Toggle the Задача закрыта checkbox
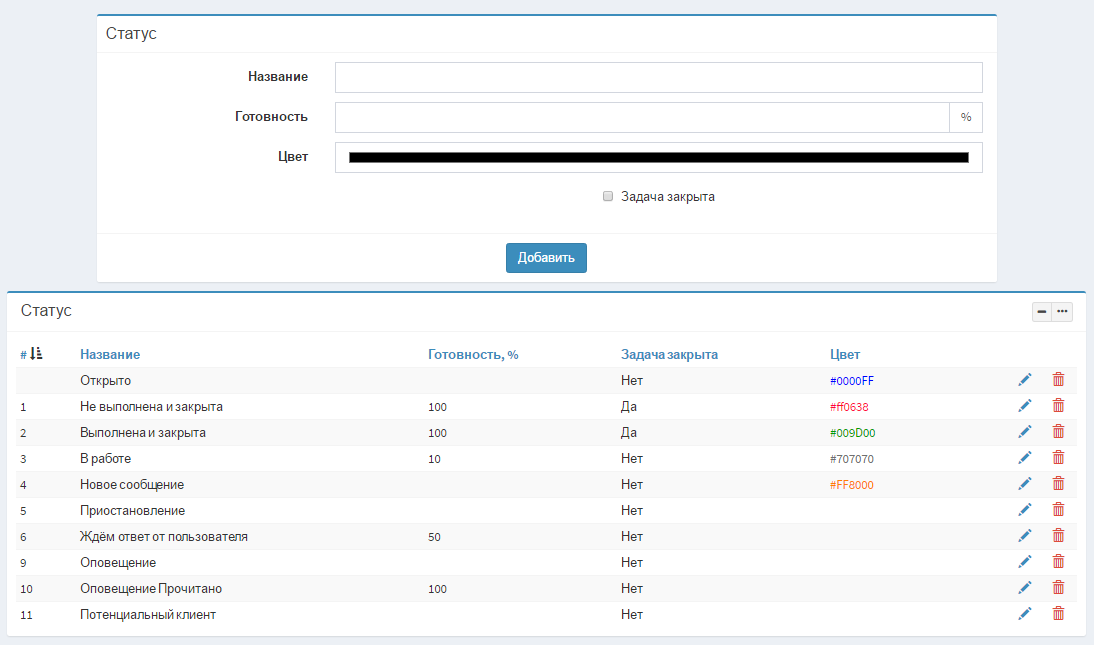 (x=608, y=196)
